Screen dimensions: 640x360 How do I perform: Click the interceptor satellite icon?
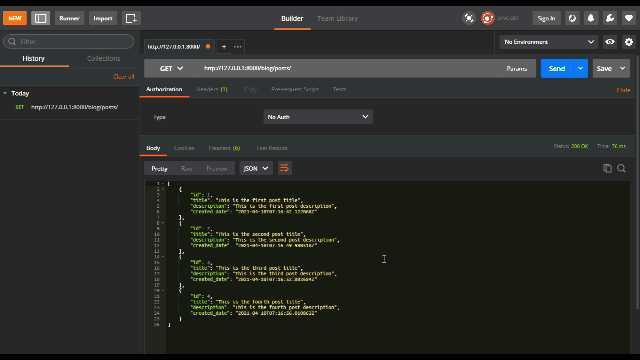469,18
